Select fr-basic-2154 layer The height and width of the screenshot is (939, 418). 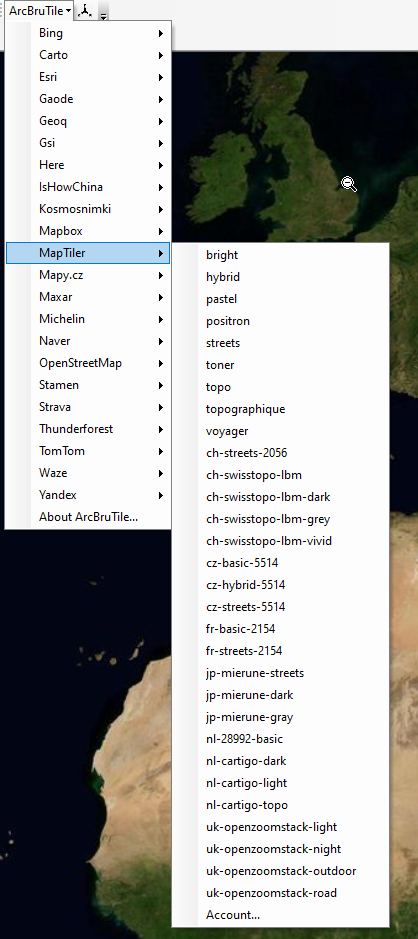[x=280, y=629]
